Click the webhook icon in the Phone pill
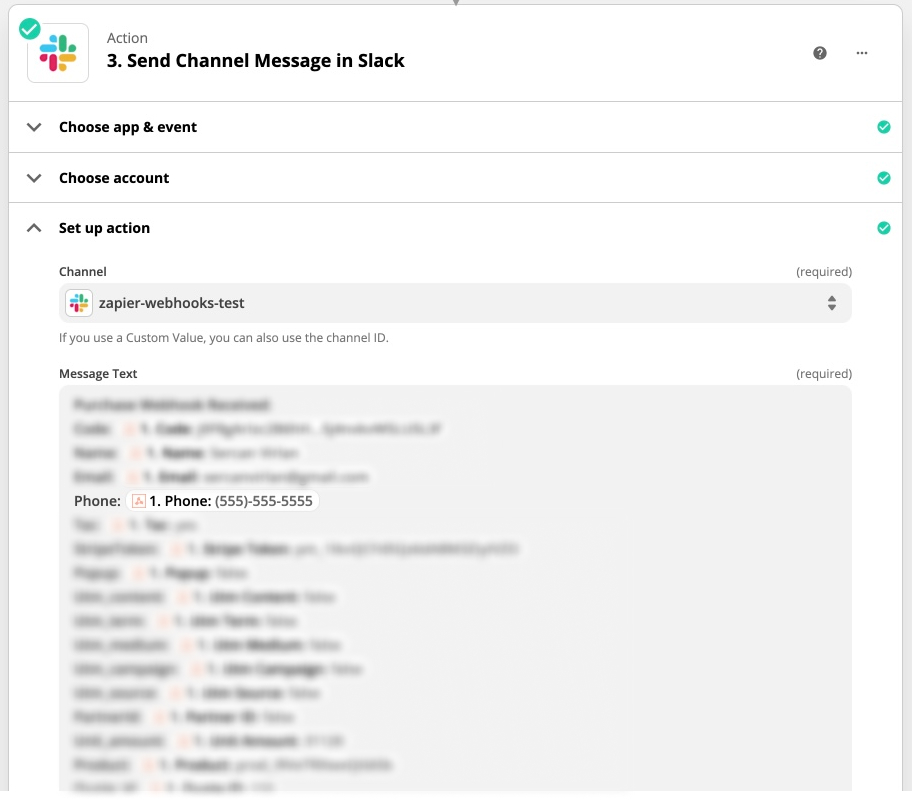 click(140, 501)
